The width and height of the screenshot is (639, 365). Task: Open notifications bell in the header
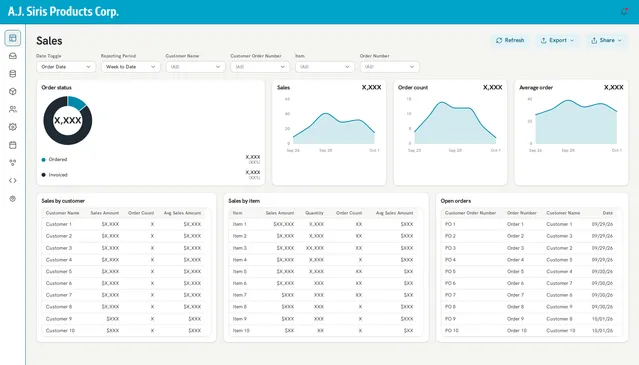[x=624, y=12]
